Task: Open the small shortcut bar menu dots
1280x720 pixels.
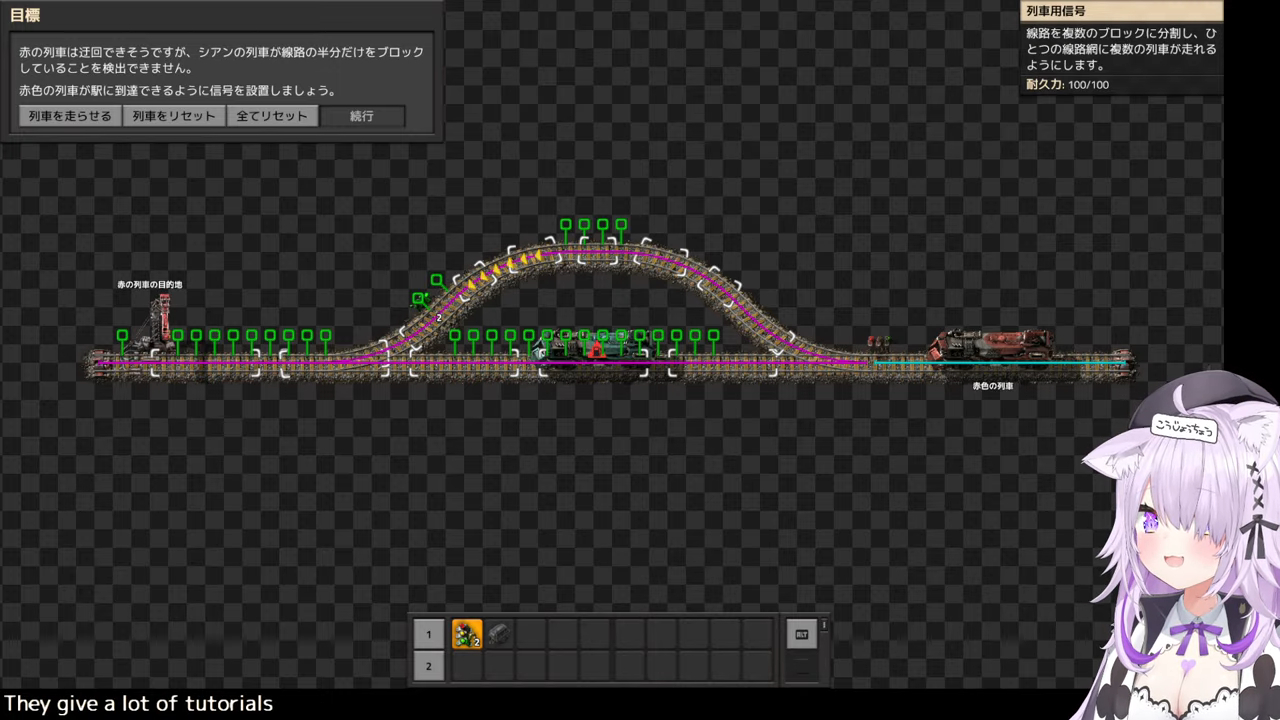Action: [x=824, y=625]
